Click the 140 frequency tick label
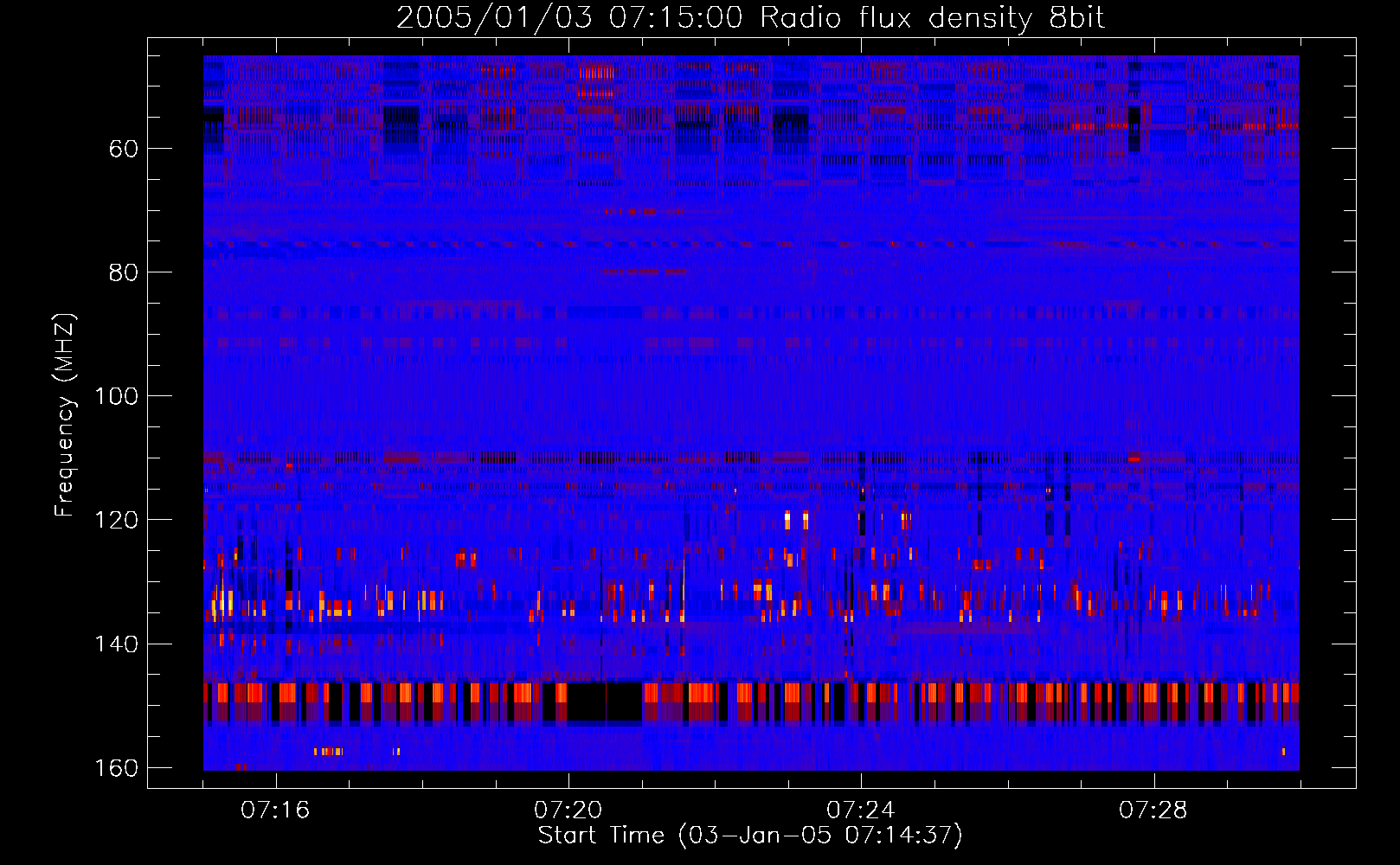Screen dimensions: 1400x865 coord(116,644)
